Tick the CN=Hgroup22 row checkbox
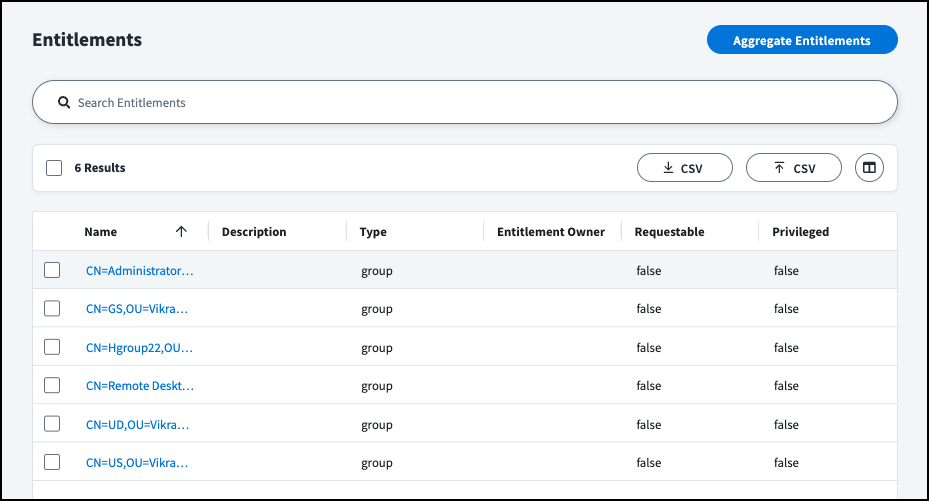 coord(52,347)
